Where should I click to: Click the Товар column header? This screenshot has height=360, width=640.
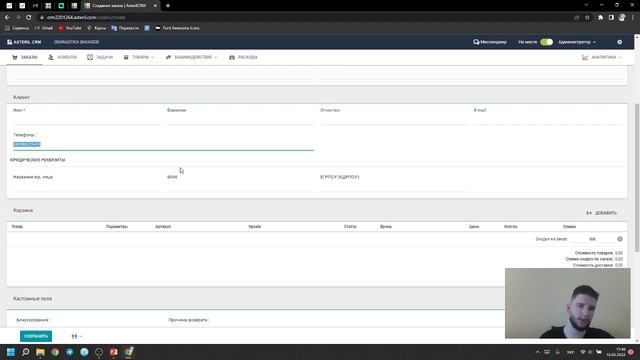point(17,227)
